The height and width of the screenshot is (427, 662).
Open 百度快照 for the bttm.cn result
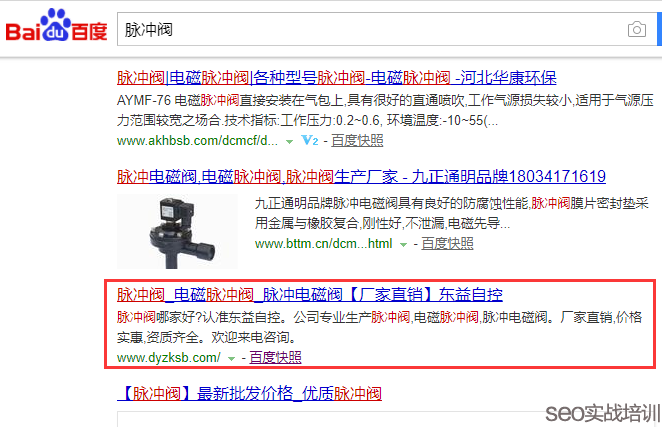click(447, 243)
